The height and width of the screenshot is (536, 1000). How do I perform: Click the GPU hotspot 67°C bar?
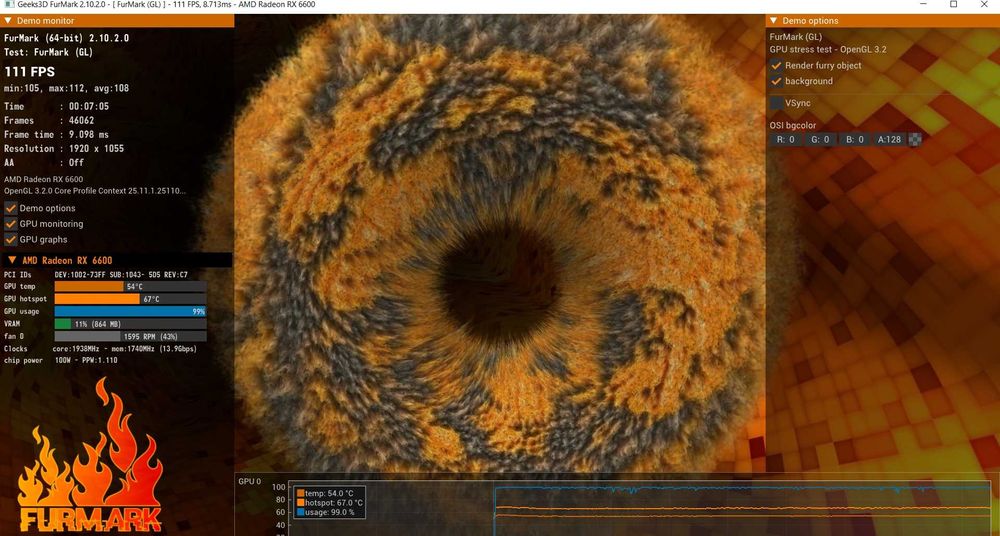click(131, 299)
